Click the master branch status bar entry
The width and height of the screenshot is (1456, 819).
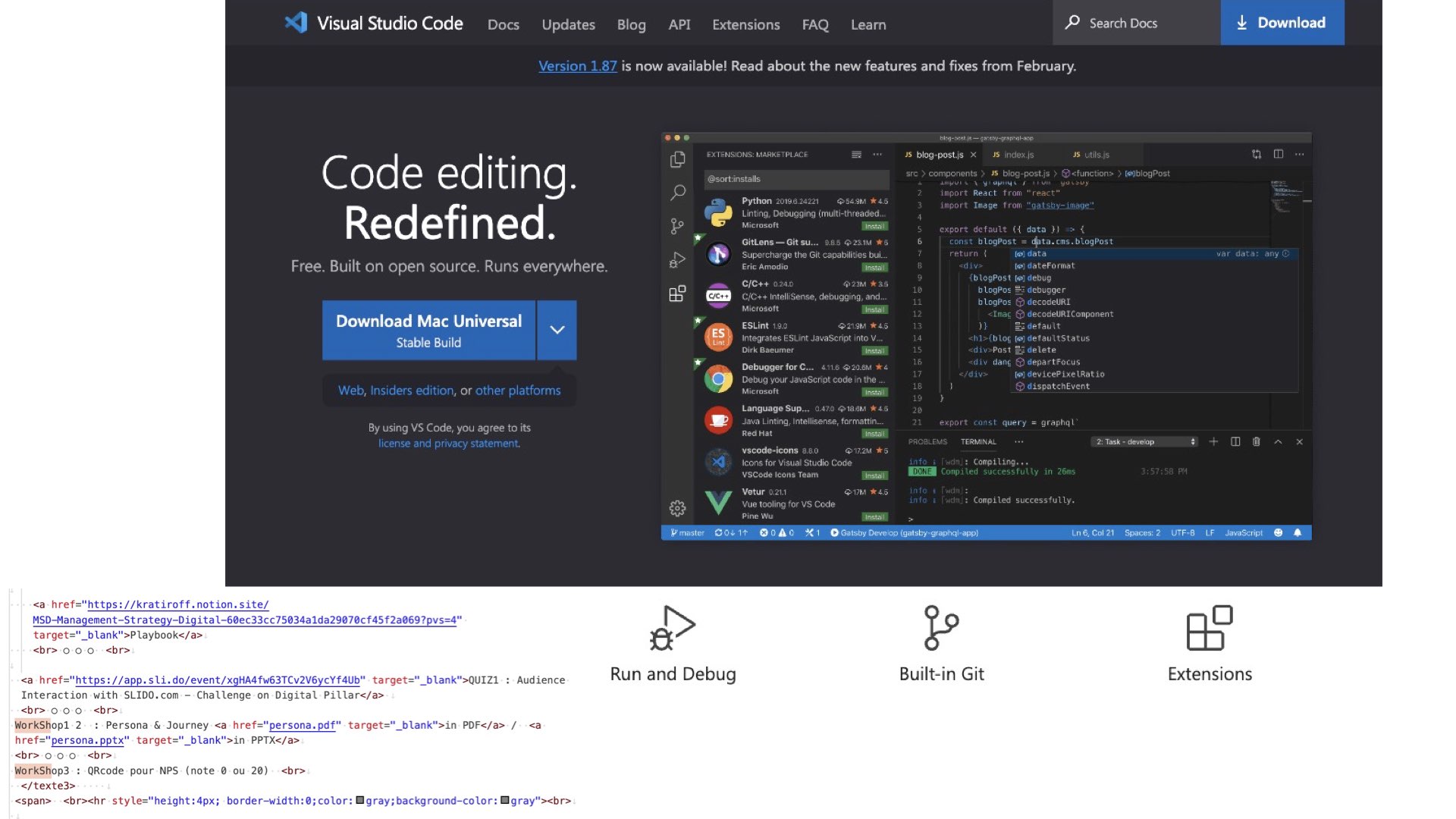pos(687,533)
